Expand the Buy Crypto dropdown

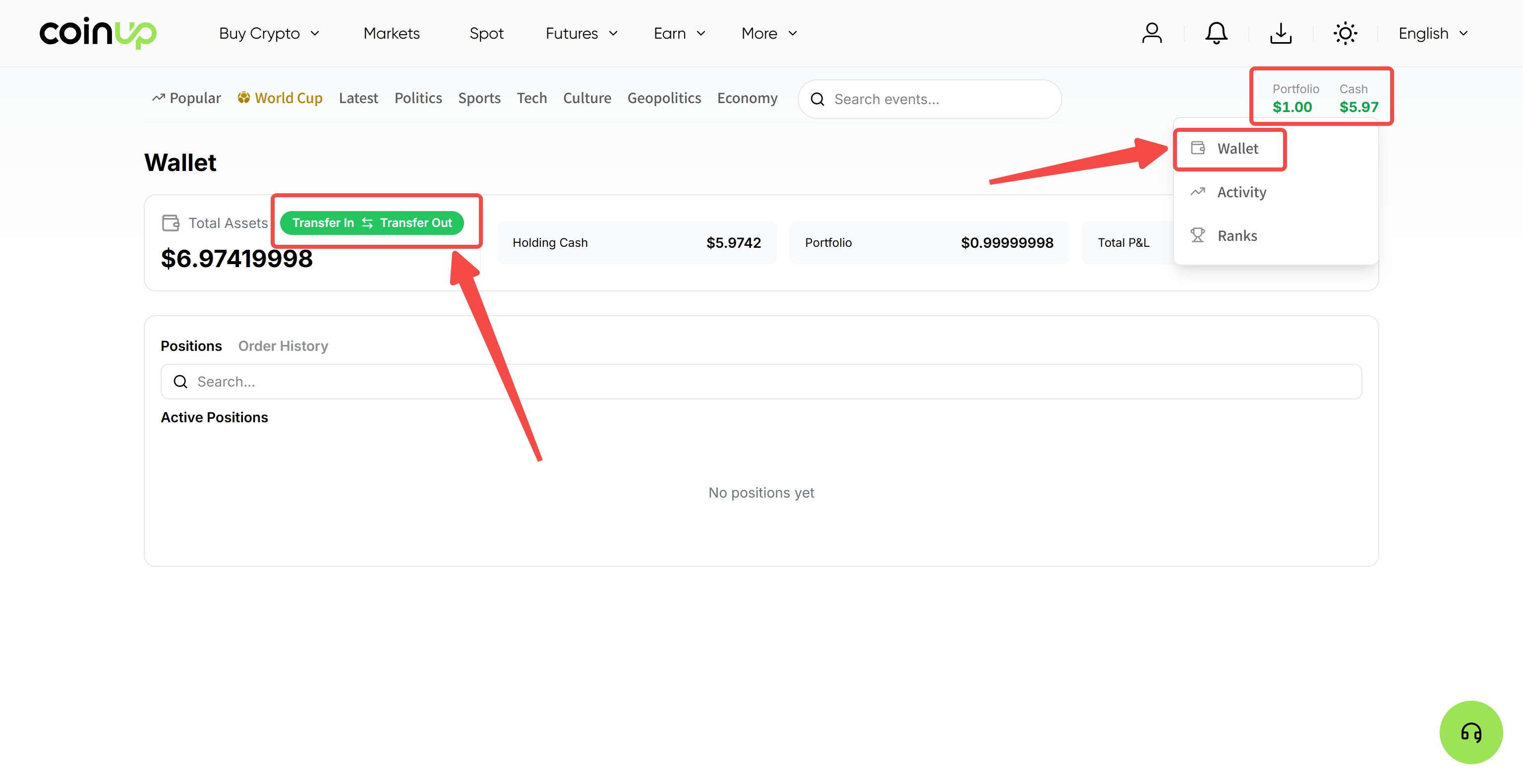(x=269, y=33)
